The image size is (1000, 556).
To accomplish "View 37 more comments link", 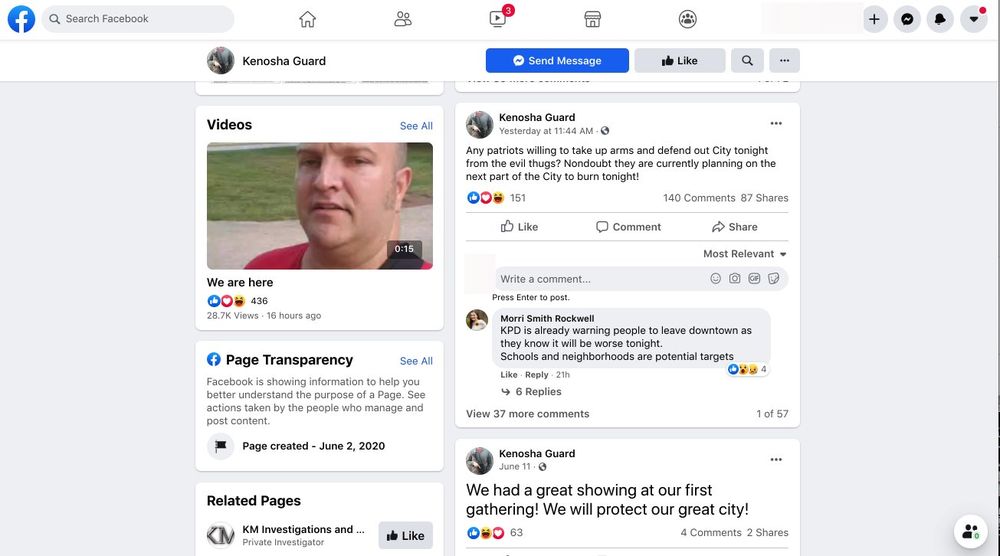I will point(527,414).
